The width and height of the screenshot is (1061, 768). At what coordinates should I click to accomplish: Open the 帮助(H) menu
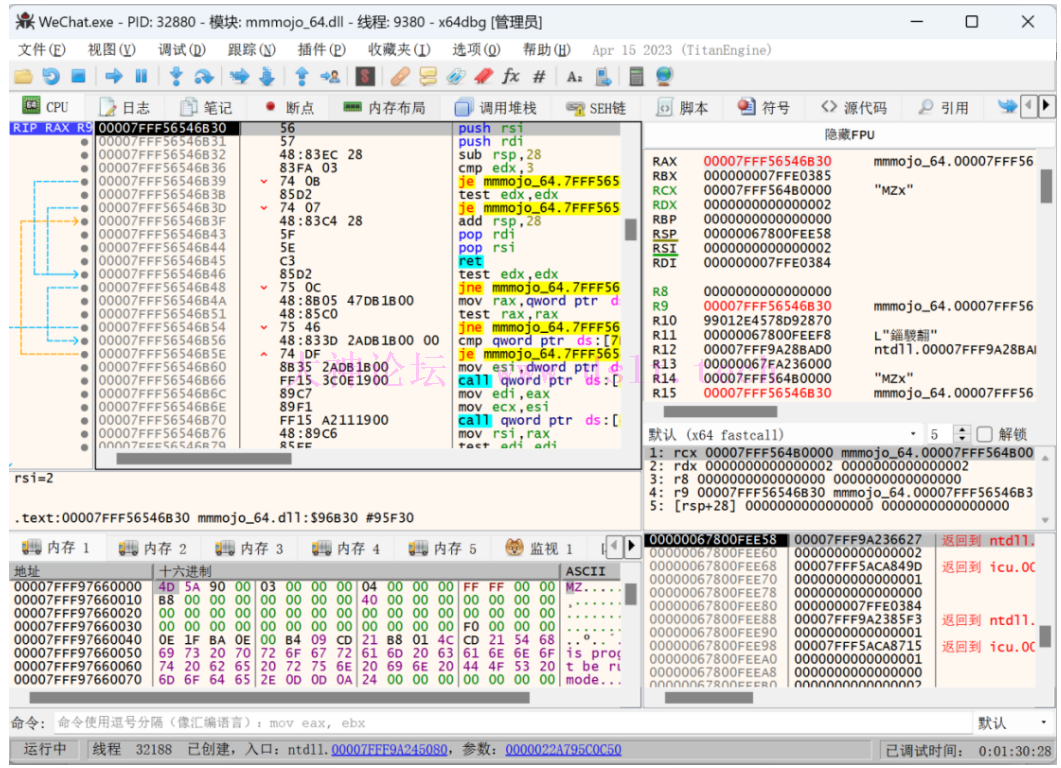coord(547,50)
